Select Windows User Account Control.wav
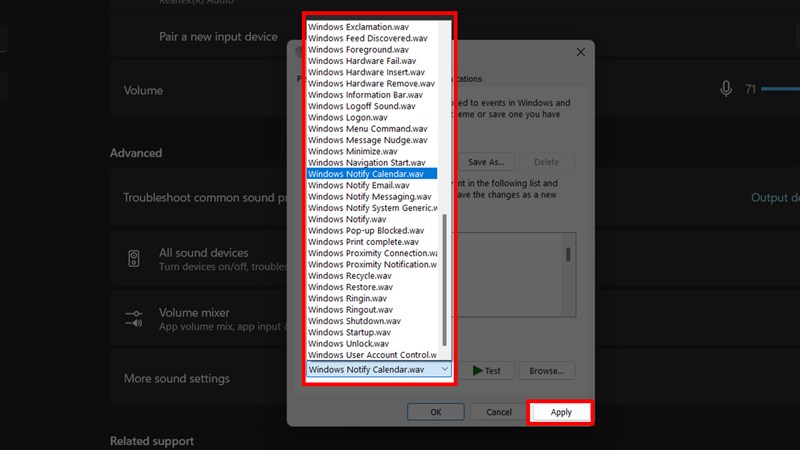 tap(372, 355)
